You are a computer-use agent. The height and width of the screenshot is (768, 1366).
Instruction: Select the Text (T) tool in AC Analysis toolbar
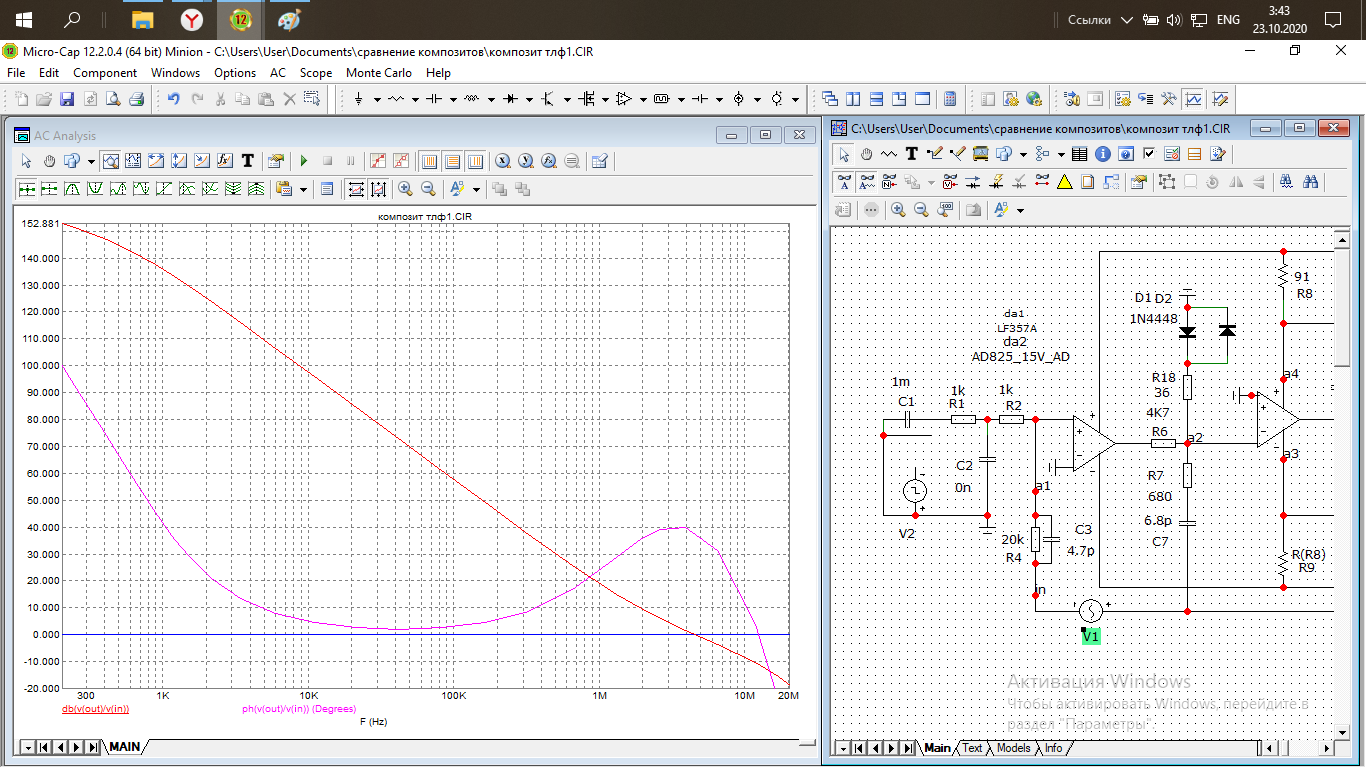pos(247,161)
